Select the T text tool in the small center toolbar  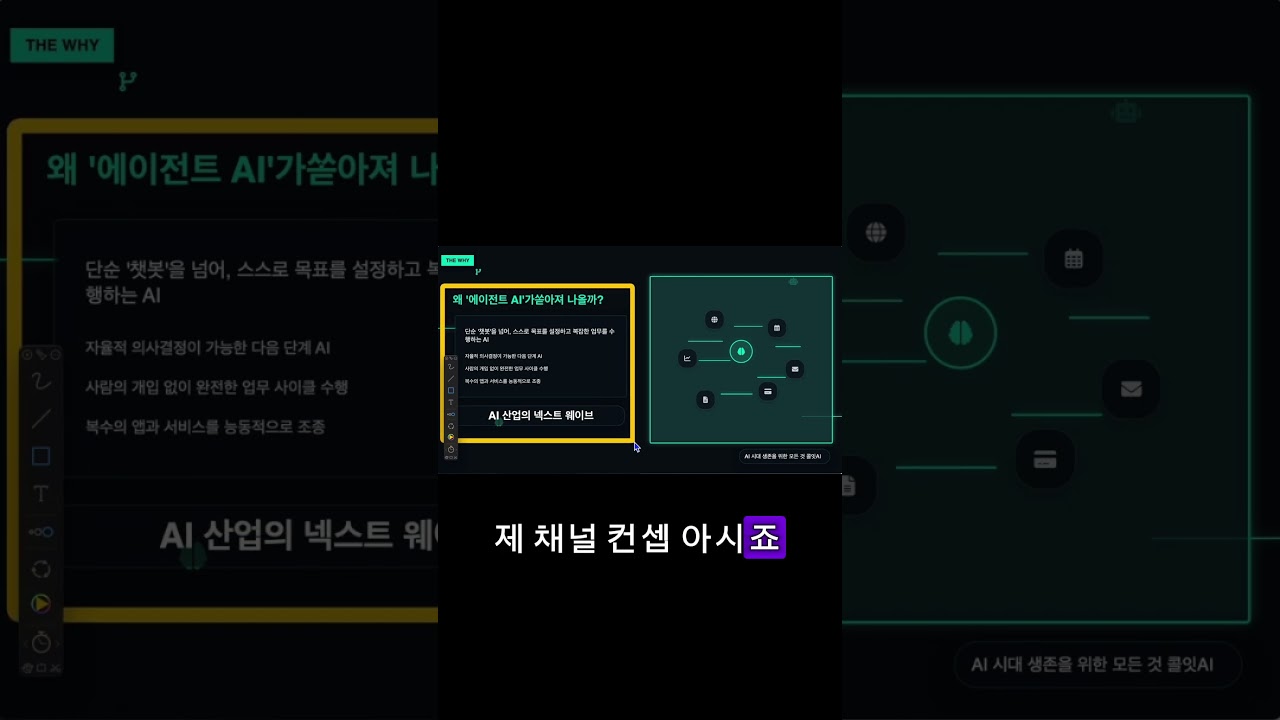click(451, 402)
